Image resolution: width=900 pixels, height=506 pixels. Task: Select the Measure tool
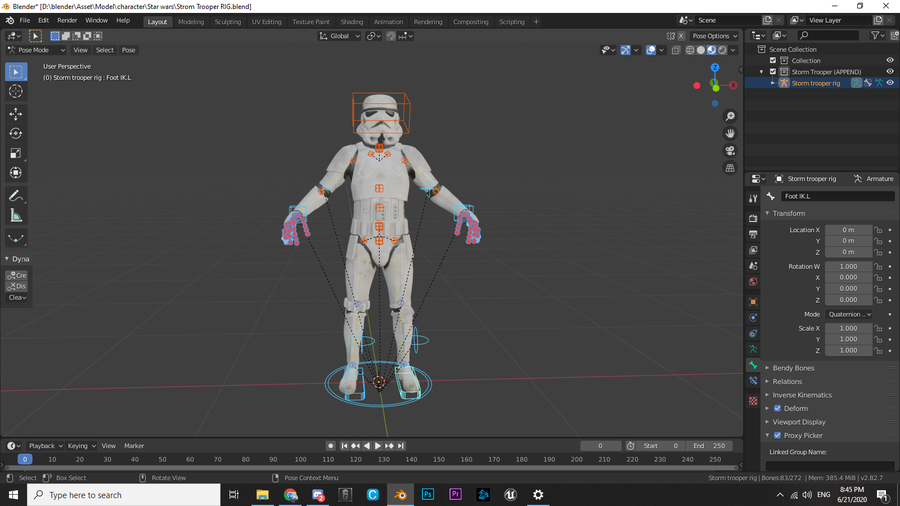(x=15, y=216)
